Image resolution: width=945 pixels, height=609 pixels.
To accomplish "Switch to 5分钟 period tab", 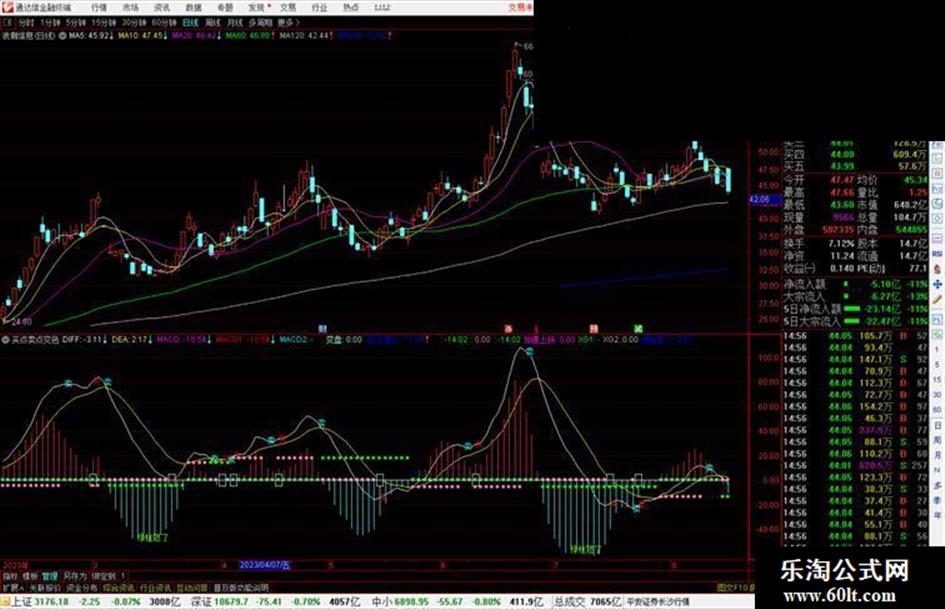I will click(x=75, y=22).
